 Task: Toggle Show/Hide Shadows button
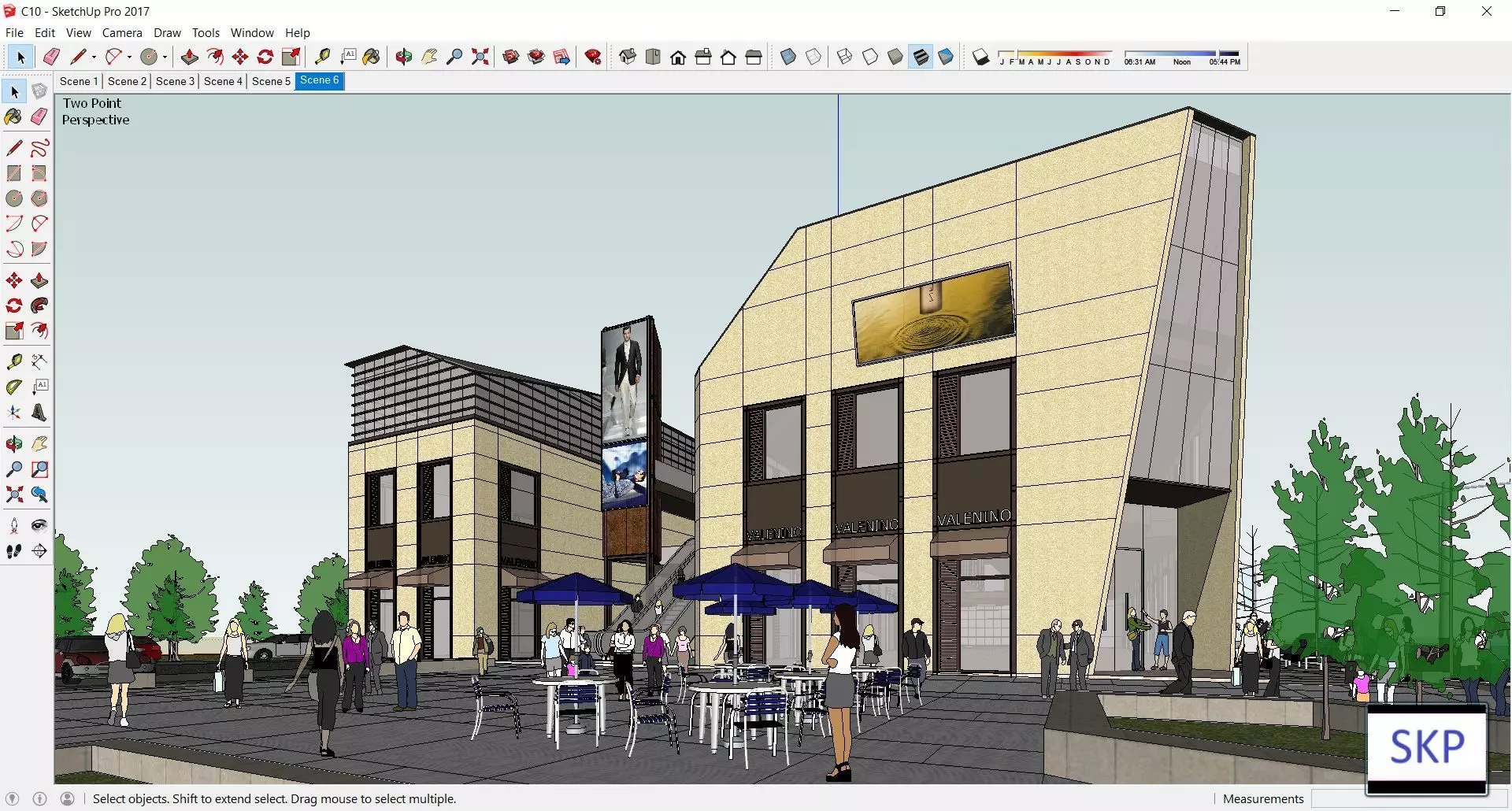tap(980, 57)
